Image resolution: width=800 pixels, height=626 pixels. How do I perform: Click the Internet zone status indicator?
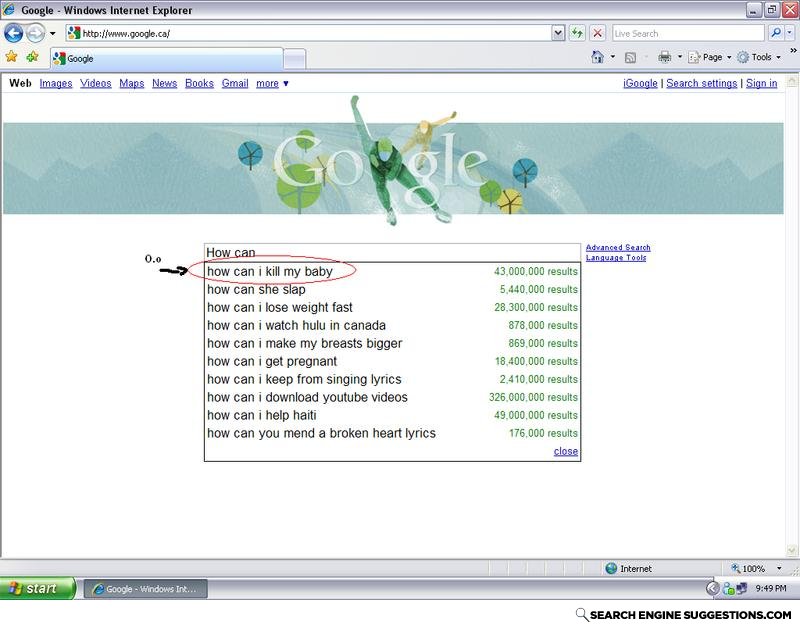(628, 568)
